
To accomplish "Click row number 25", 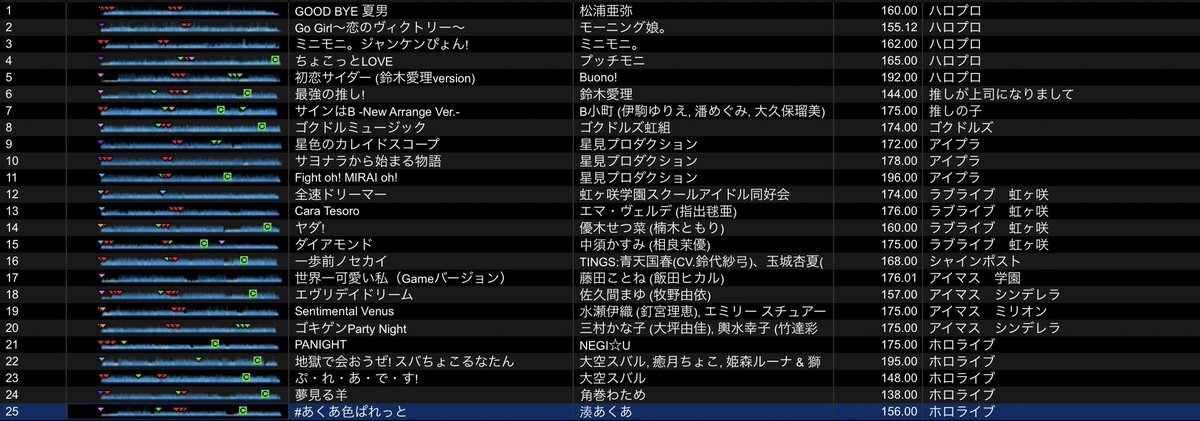I will (x=11, y=412).
